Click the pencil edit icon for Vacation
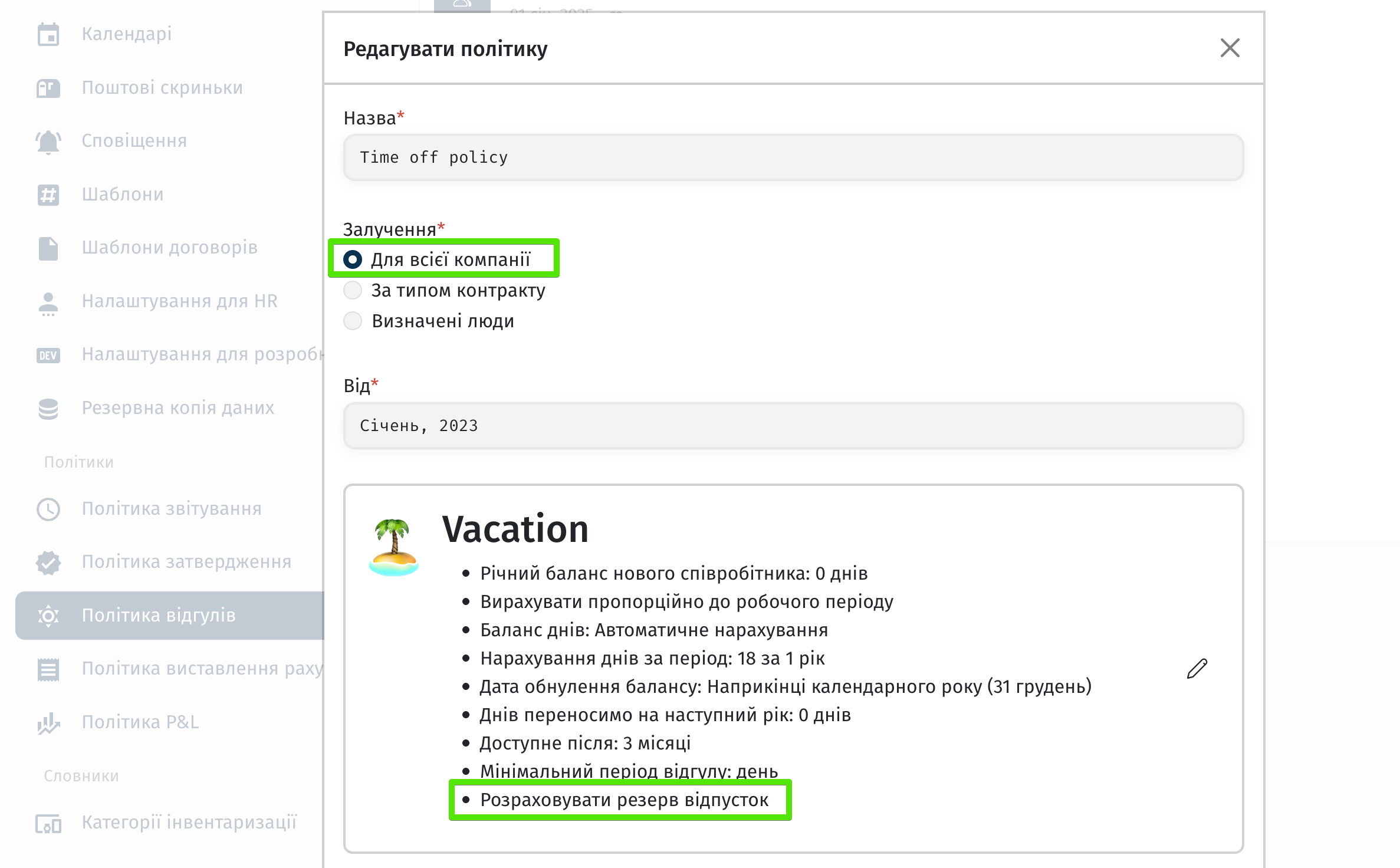Screen dimensions: 1400x868 [x=1197, y=669]
